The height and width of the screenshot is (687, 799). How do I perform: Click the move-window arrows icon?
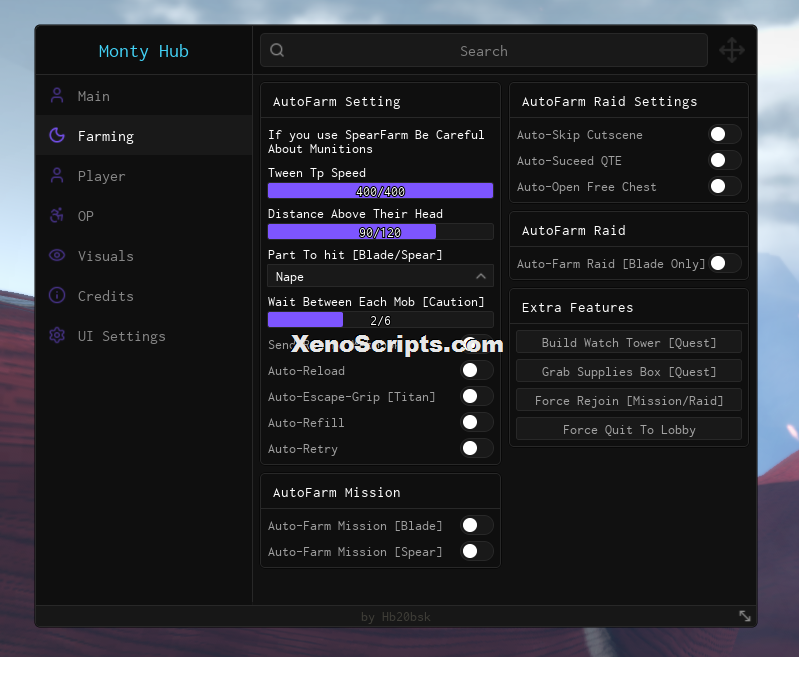tap(732, 50)
